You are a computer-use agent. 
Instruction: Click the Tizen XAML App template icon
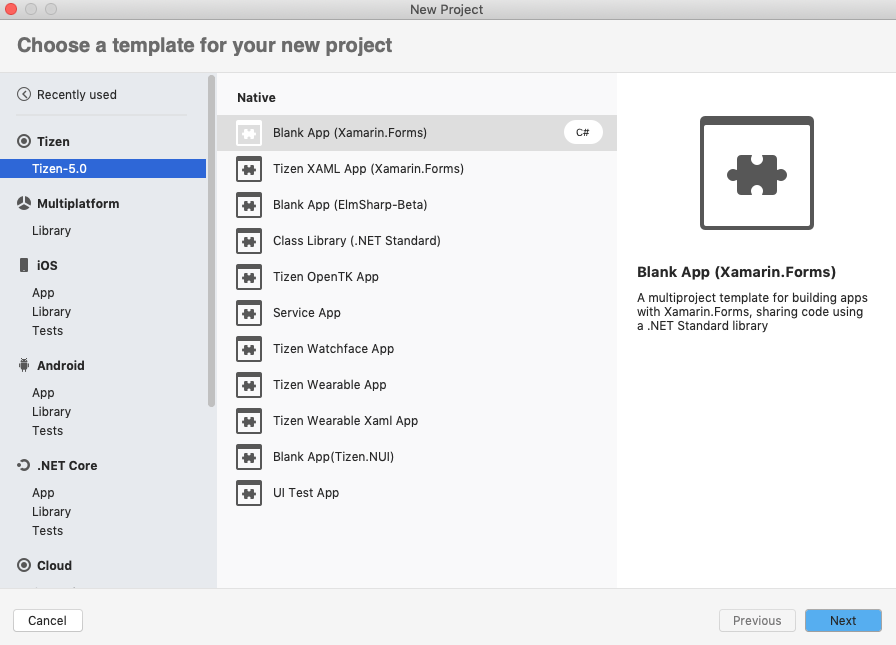click(x=248, y=169)
